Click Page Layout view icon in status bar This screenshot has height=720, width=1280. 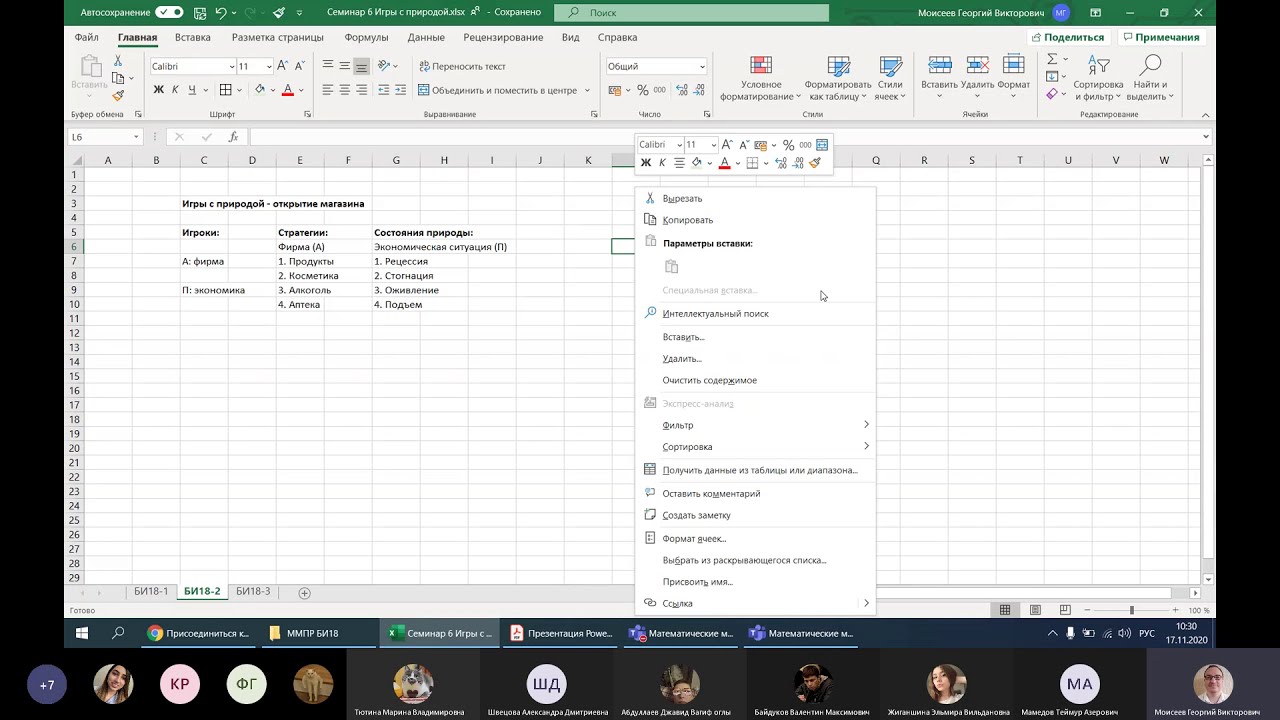click(1036, 610)
